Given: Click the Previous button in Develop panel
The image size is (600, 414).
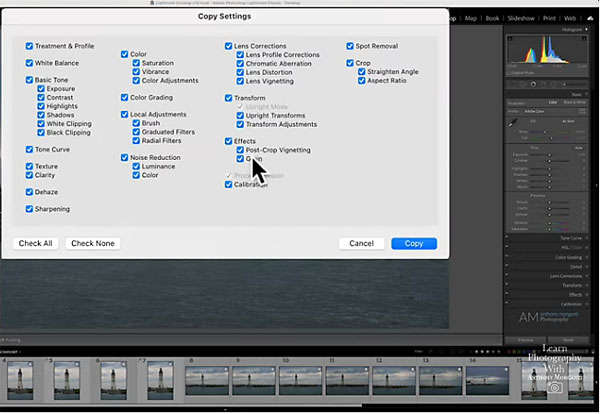Looking at the screenshot, I should point(525,340).
